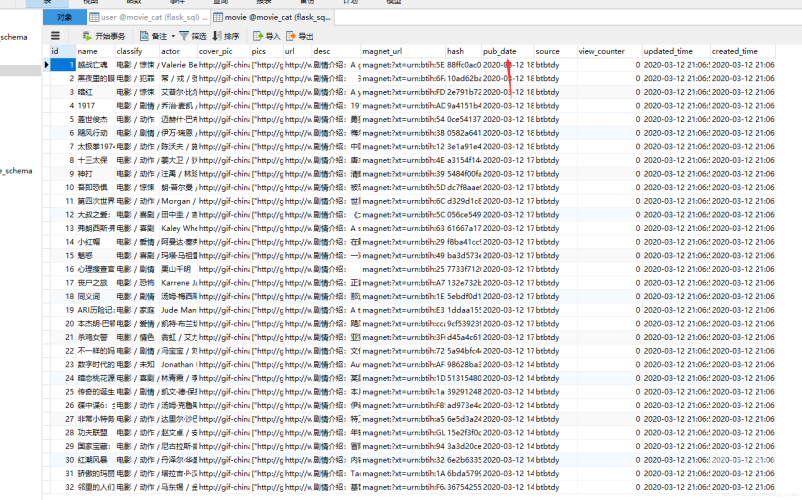Click the actor column header
Viewport: 802px width, 500px height.
coord(179,51)
